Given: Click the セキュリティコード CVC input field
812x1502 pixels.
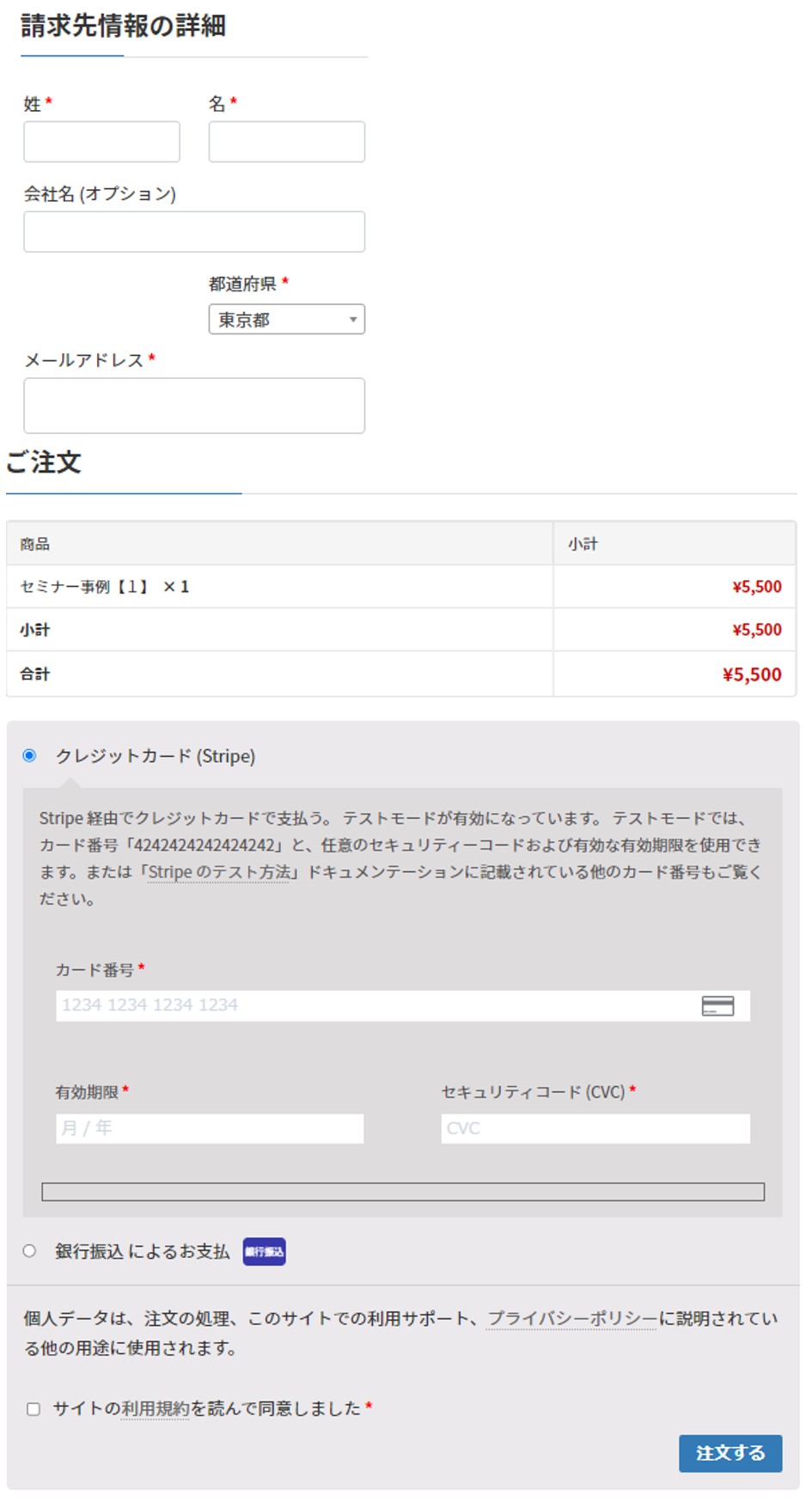Looking at the screenshot, I should coord(595,1128).
